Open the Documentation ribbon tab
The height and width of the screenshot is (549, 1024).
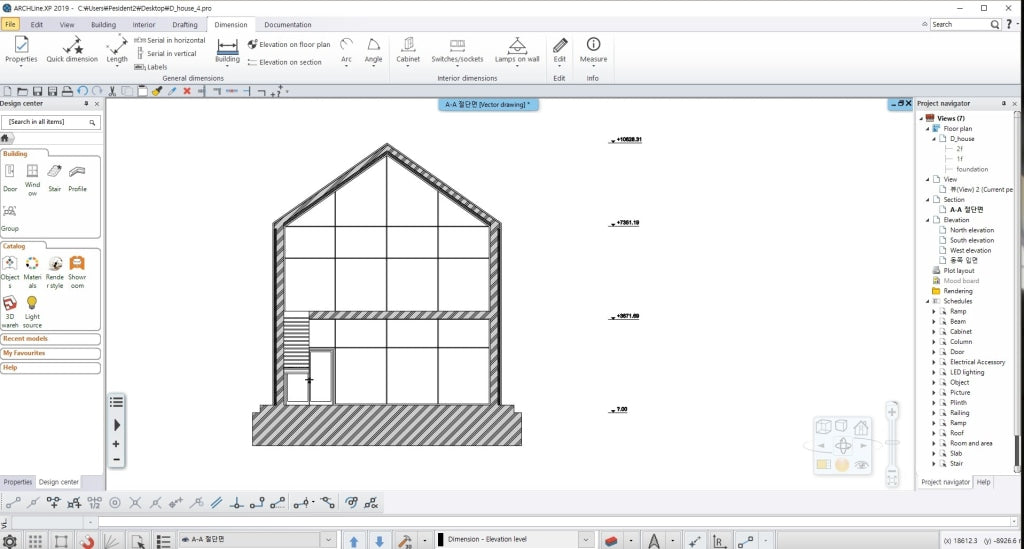coord(287,25)
